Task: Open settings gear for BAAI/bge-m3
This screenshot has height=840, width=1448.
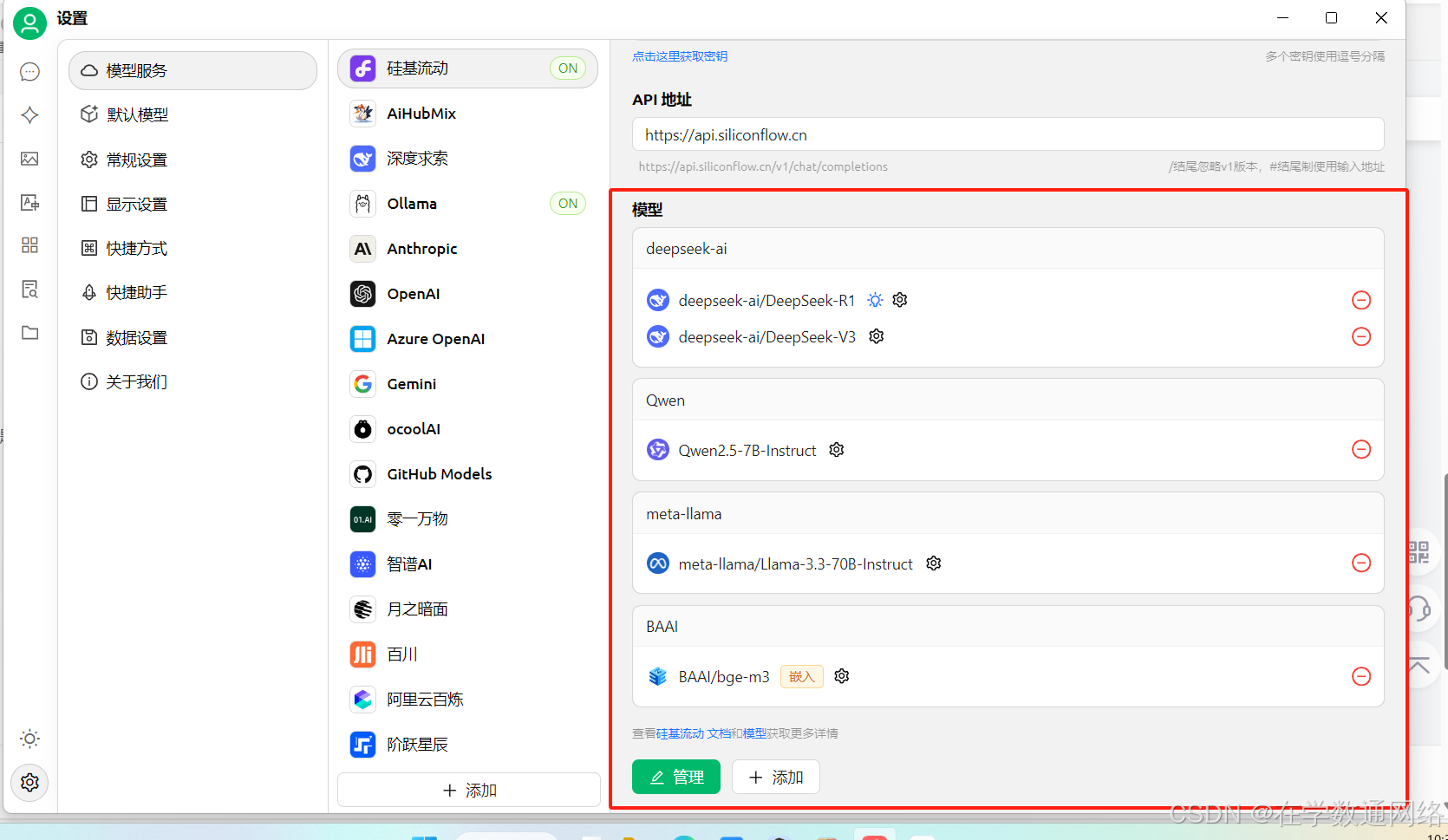Action: [842, 676]
